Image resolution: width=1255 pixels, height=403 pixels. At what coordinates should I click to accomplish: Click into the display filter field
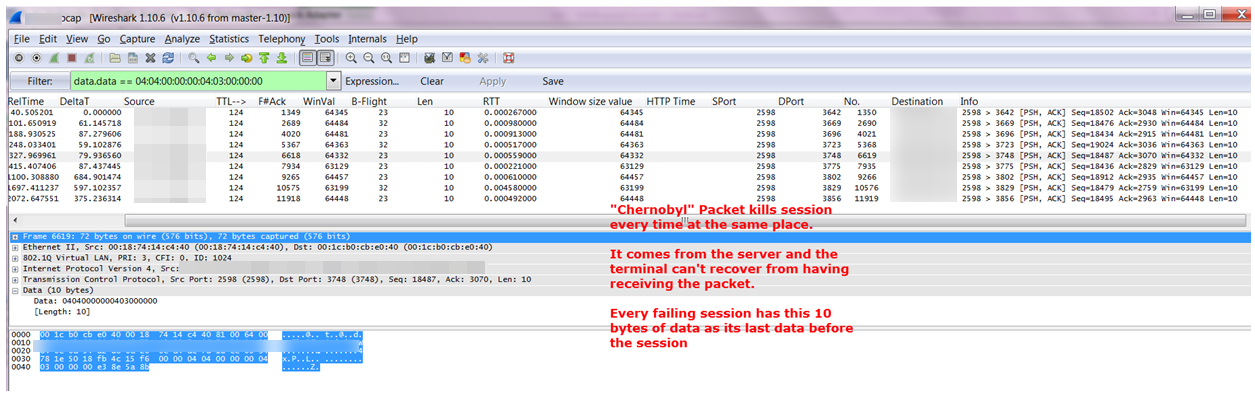tap(198, 81)
